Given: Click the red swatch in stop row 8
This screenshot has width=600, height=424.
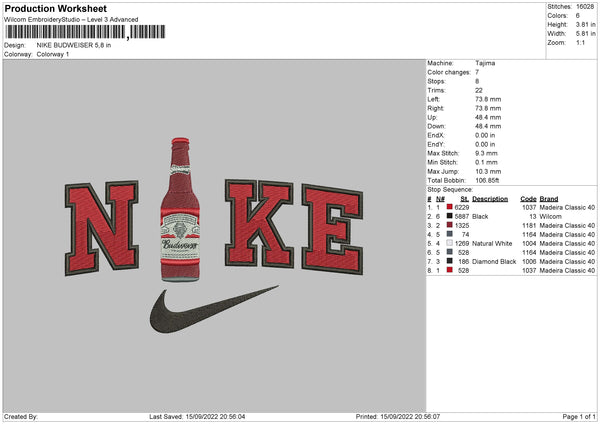Looking at the screenshot, I should point(450,270).
